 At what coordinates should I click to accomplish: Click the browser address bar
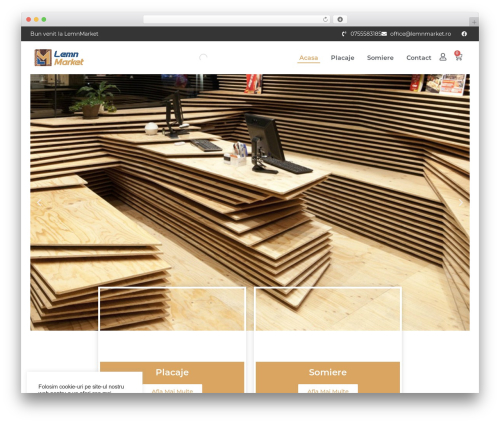tap(237, 19)
